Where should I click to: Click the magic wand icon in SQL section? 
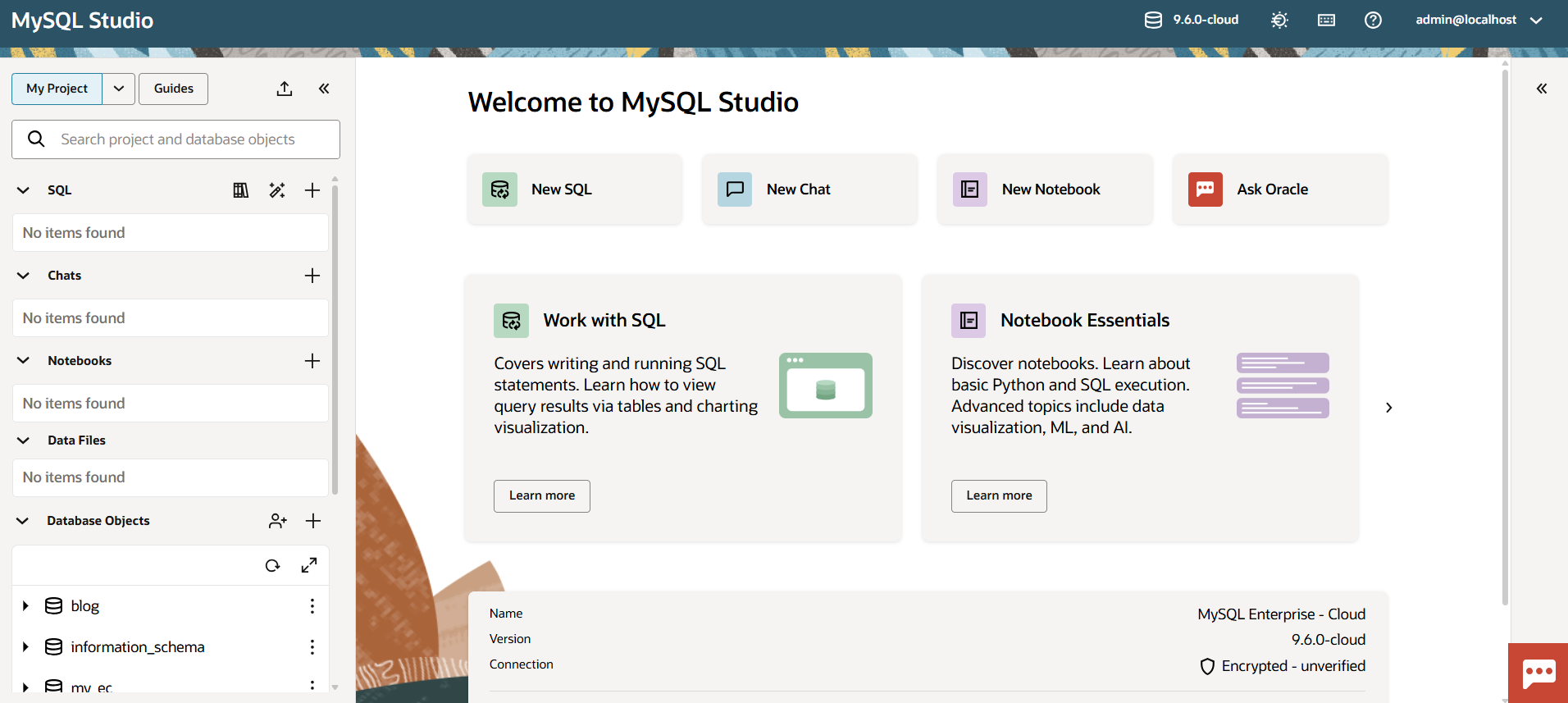click(277, 190)
